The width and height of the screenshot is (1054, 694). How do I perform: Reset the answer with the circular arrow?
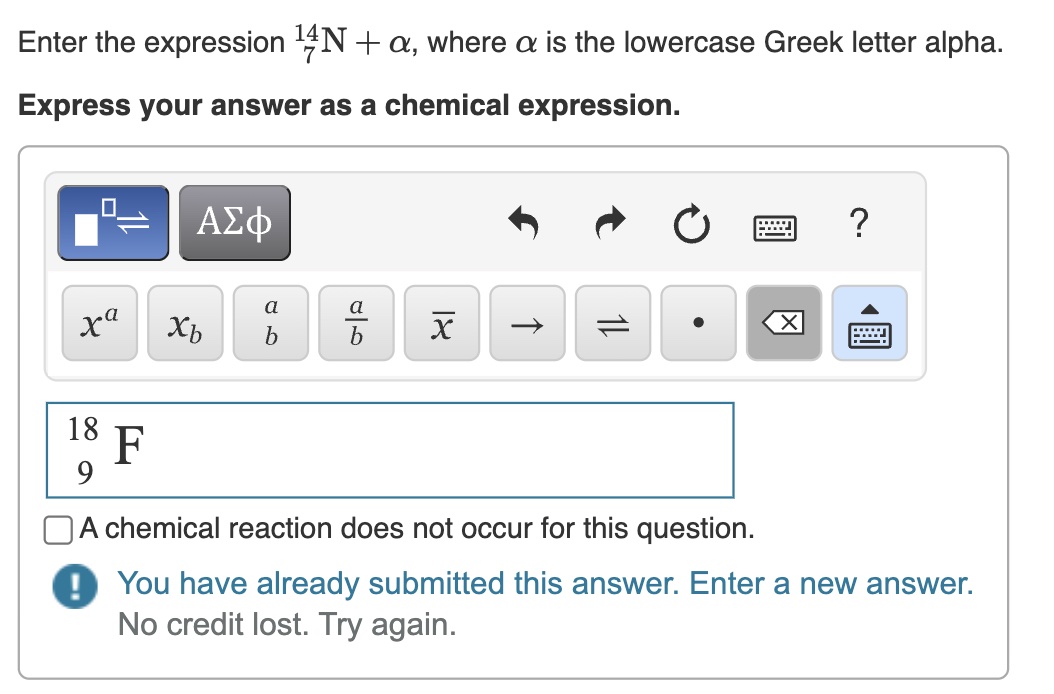[693, 224]
